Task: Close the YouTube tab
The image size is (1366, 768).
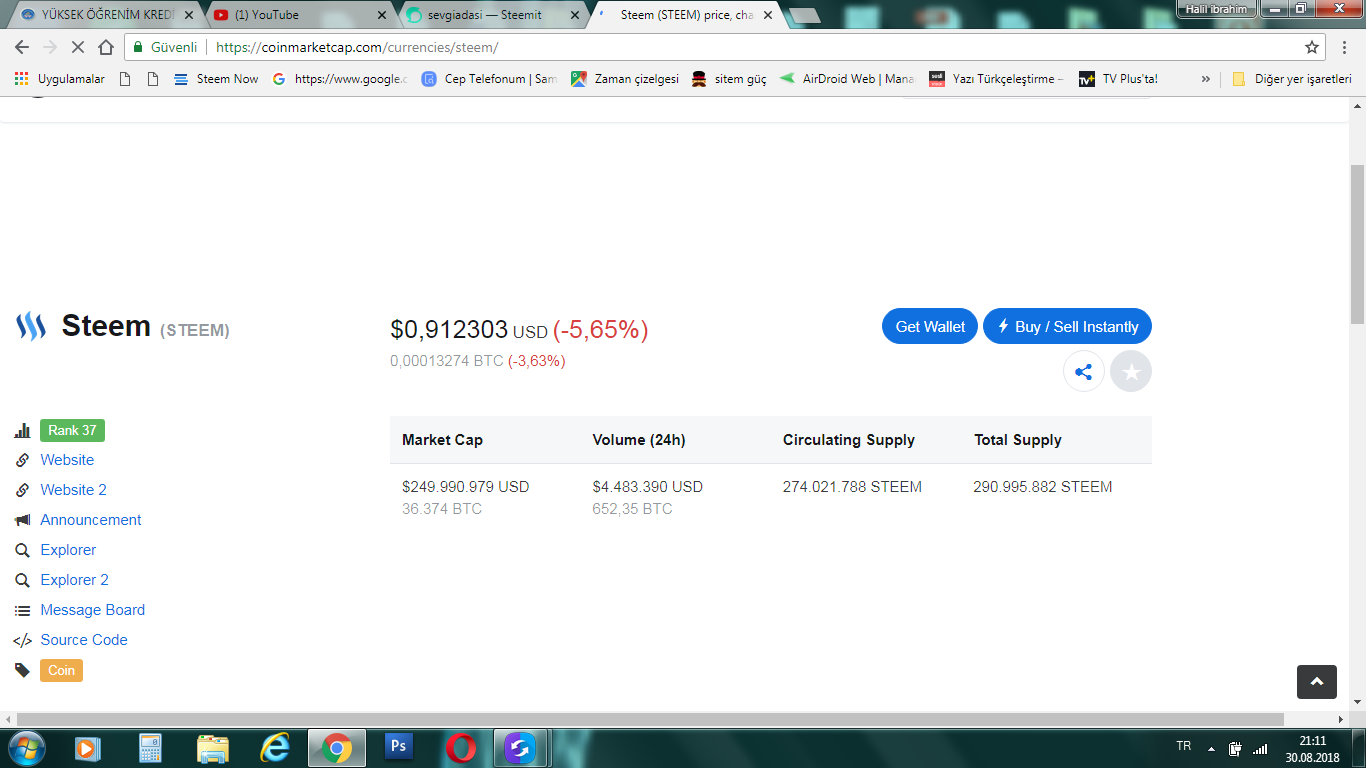Action: (x=381, y=15)
